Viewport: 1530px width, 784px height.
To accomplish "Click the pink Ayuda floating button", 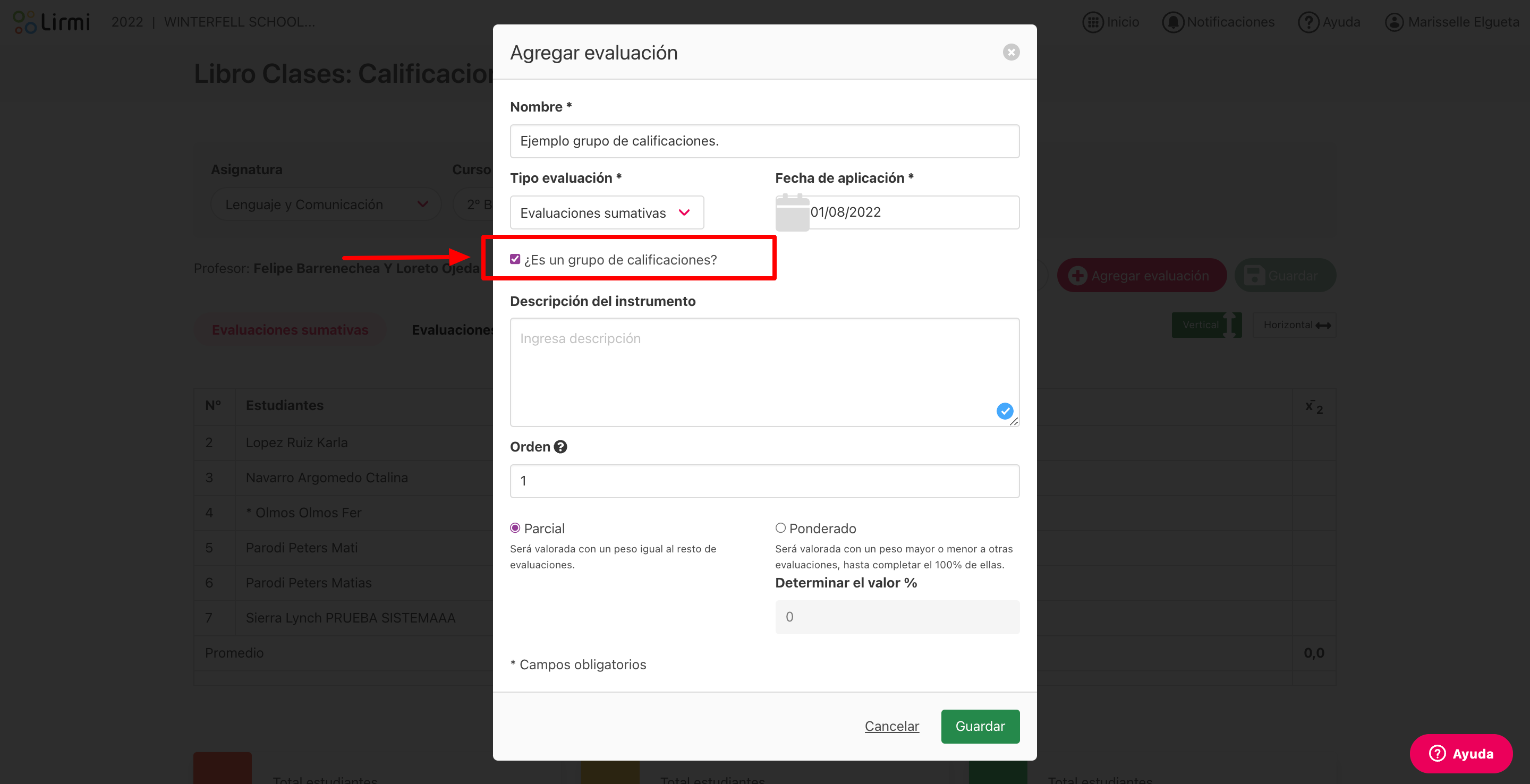I will click(x=1460, y=753).
